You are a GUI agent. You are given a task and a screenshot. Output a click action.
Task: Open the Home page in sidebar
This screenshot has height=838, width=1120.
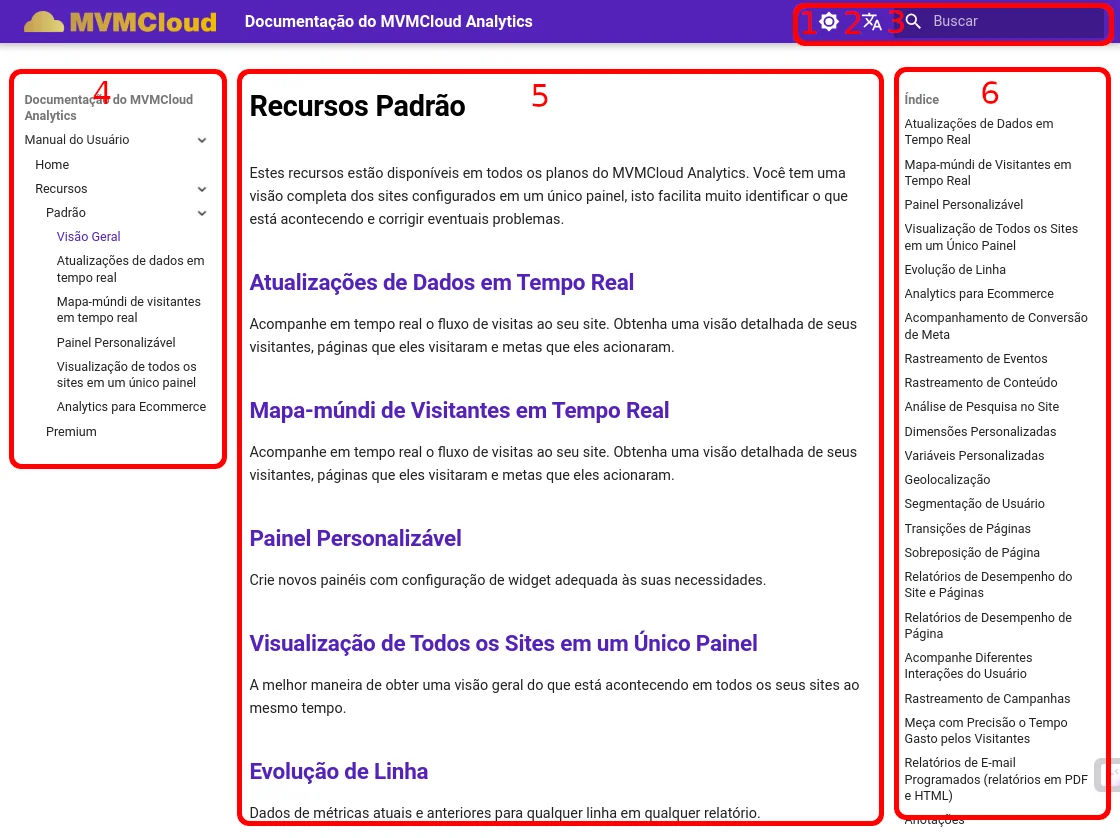tap(52, 165)
